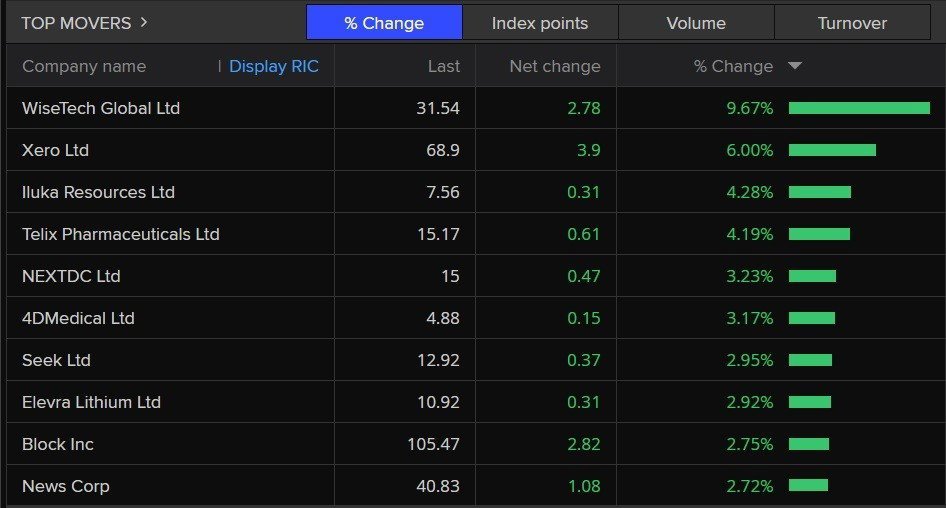Sort by Last column header
Viewport: 946px width, 508px height.
point(443,66)
